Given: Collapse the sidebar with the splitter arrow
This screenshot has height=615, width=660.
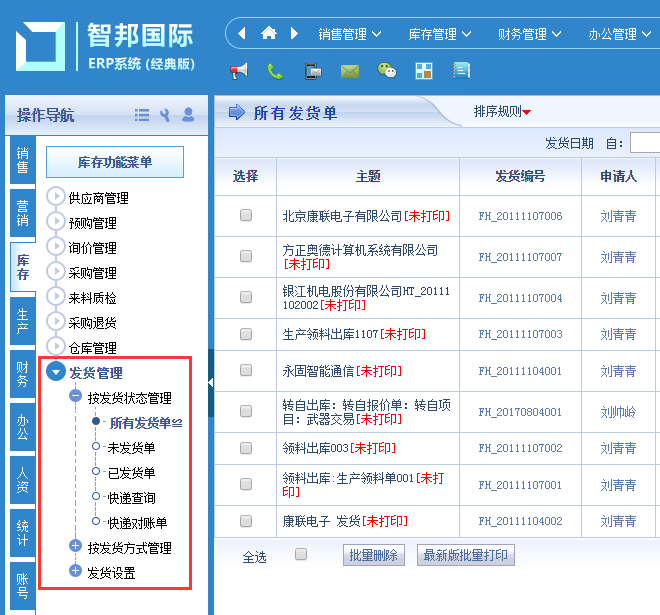Looking at the screenshot, I should [x=211, y=383].
